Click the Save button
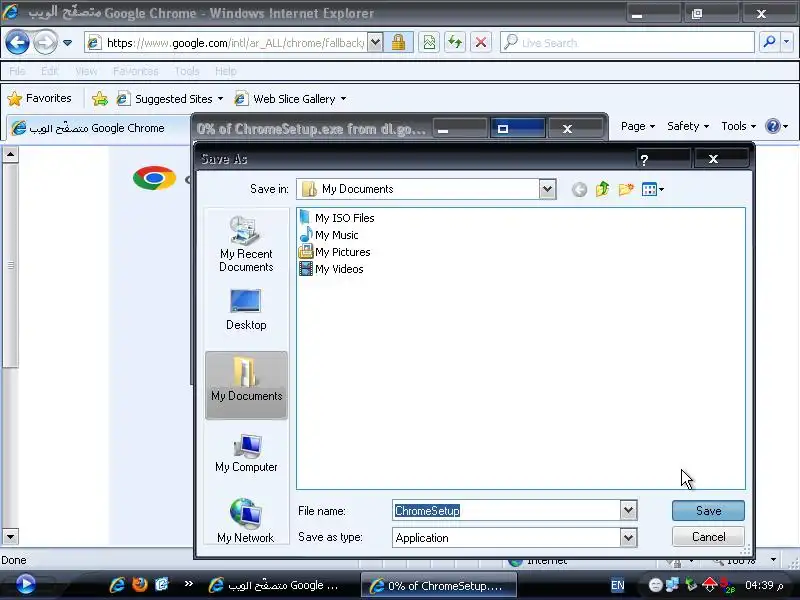Viewport: 800px width, 600px height. click(708, 511)
